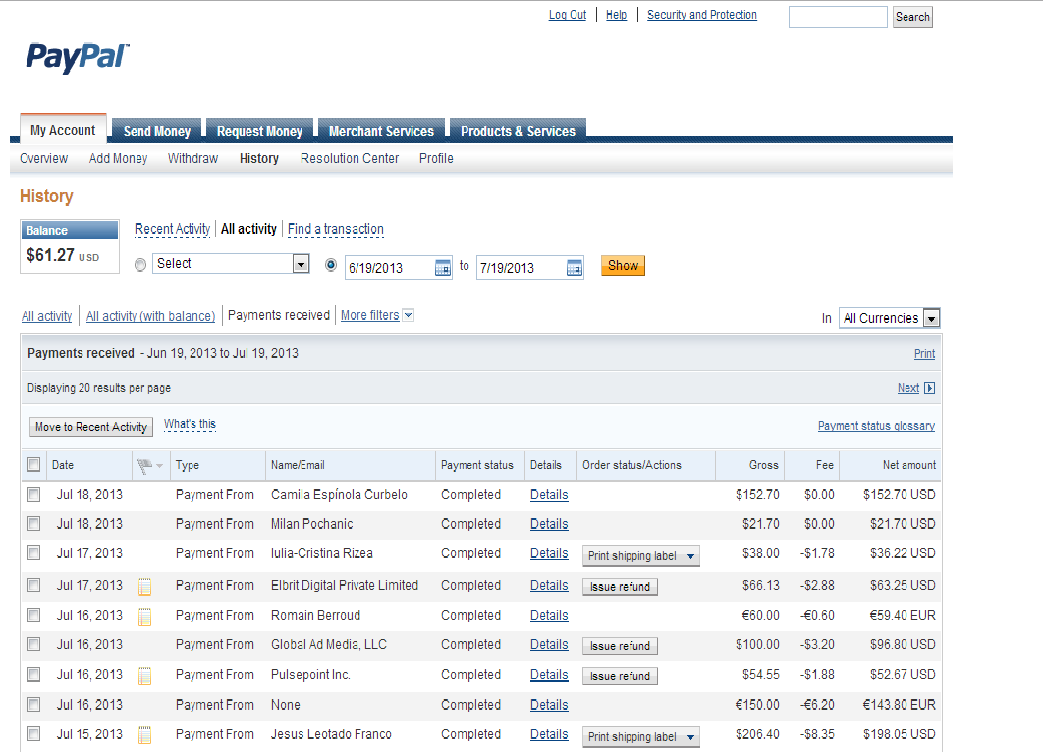
Task: Select the date range radio button
Action: click(331, 265)
